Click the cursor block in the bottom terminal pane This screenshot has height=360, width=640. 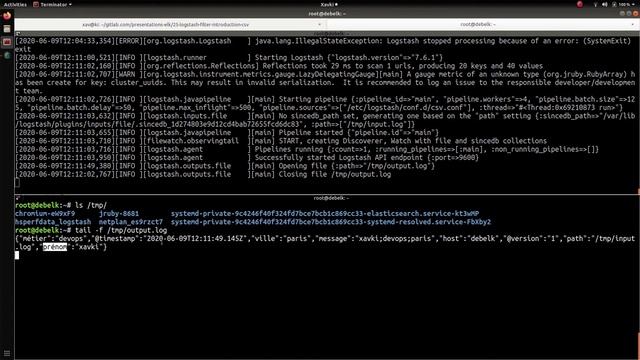[x=17, y=255]
